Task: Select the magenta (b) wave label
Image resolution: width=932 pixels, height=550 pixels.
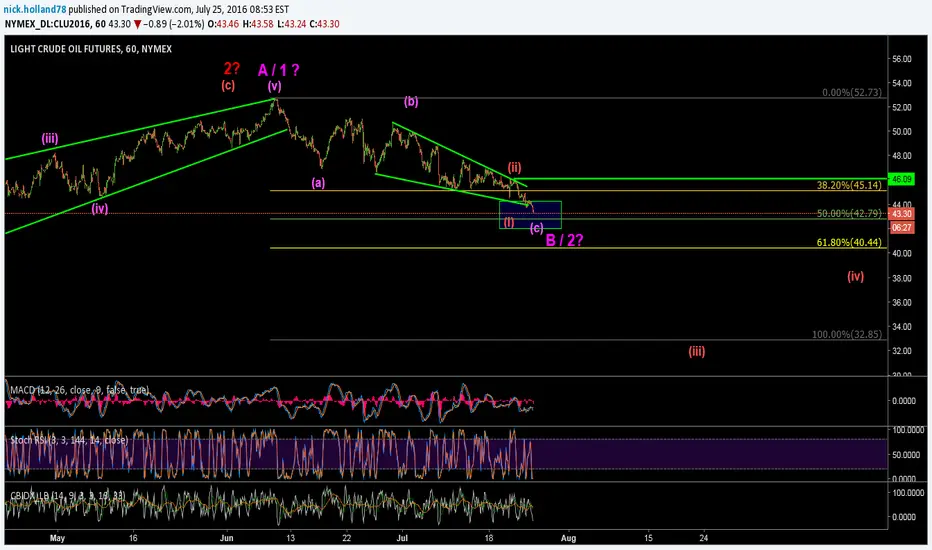Action: pos(411,101)
